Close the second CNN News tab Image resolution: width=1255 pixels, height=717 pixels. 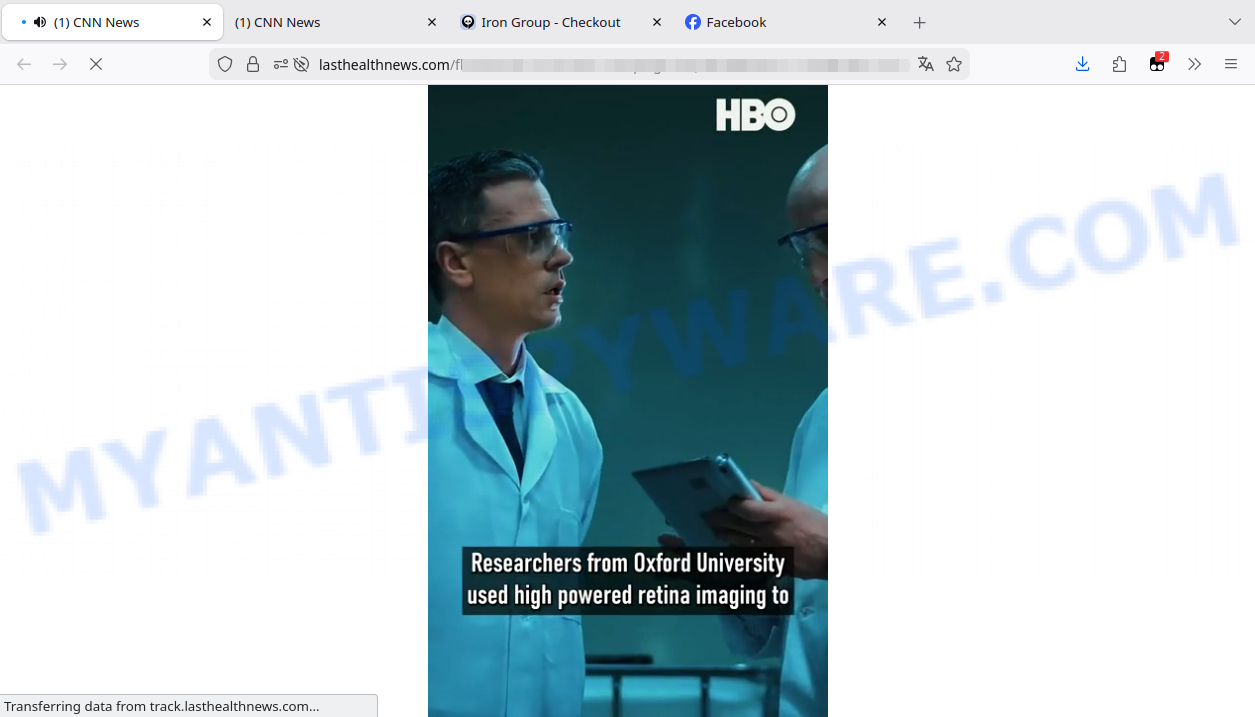point(432,22)
